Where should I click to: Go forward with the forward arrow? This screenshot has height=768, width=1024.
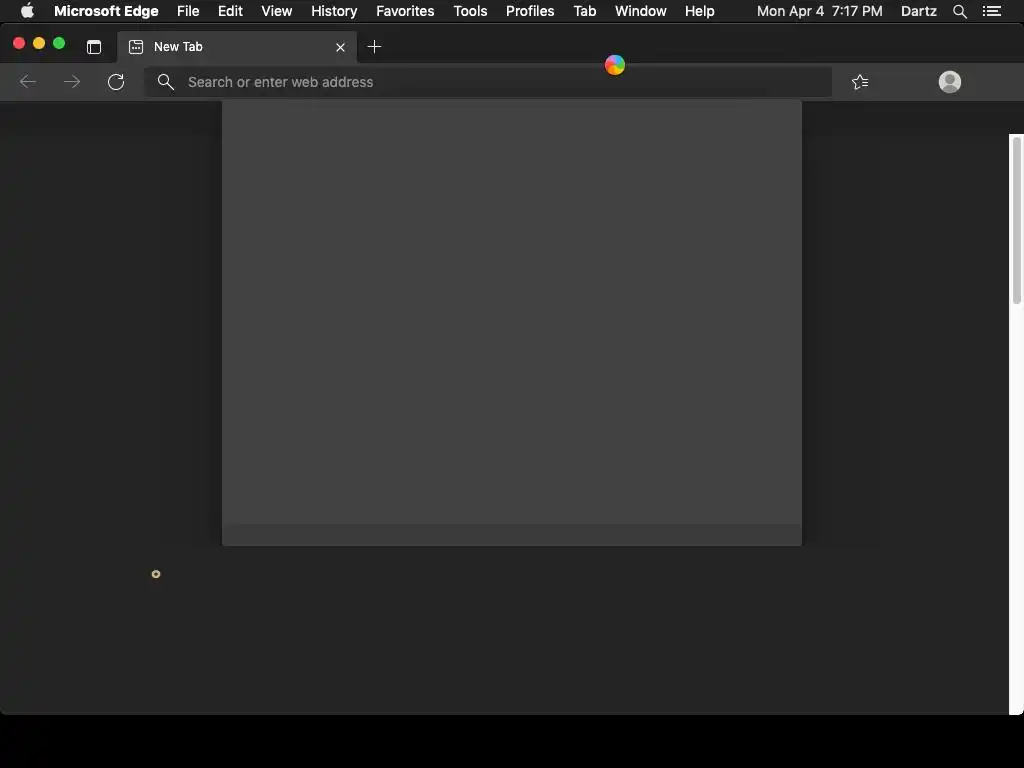tap(72, 82)
